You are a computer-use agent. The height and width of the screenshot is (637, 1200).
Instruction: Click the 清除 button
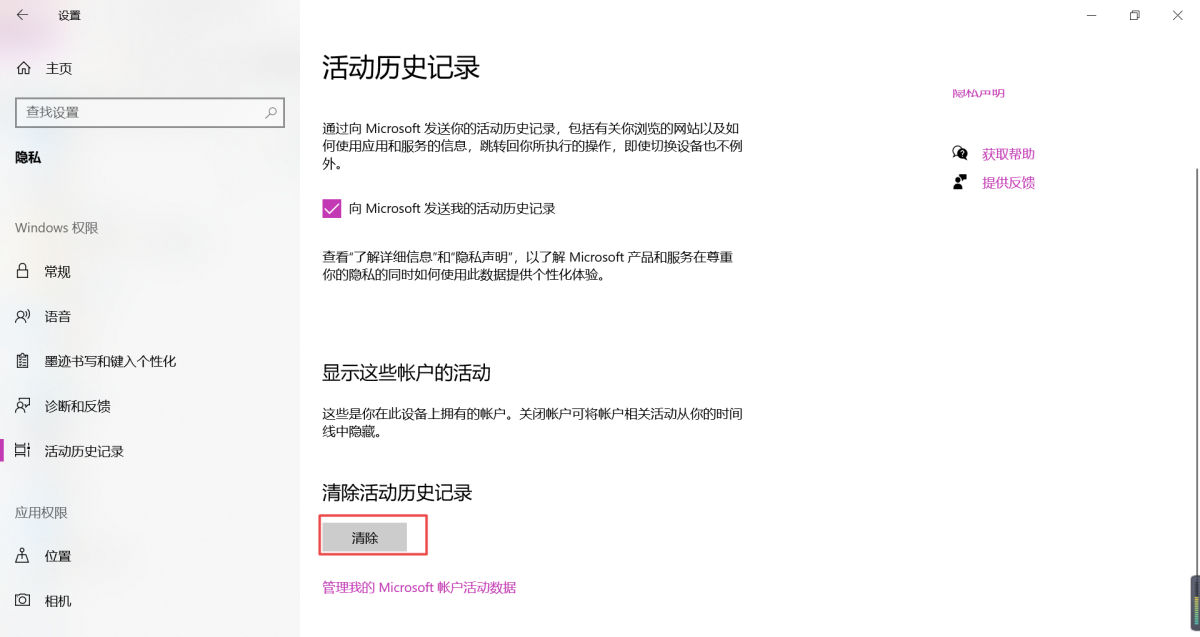tap(365, 538)
